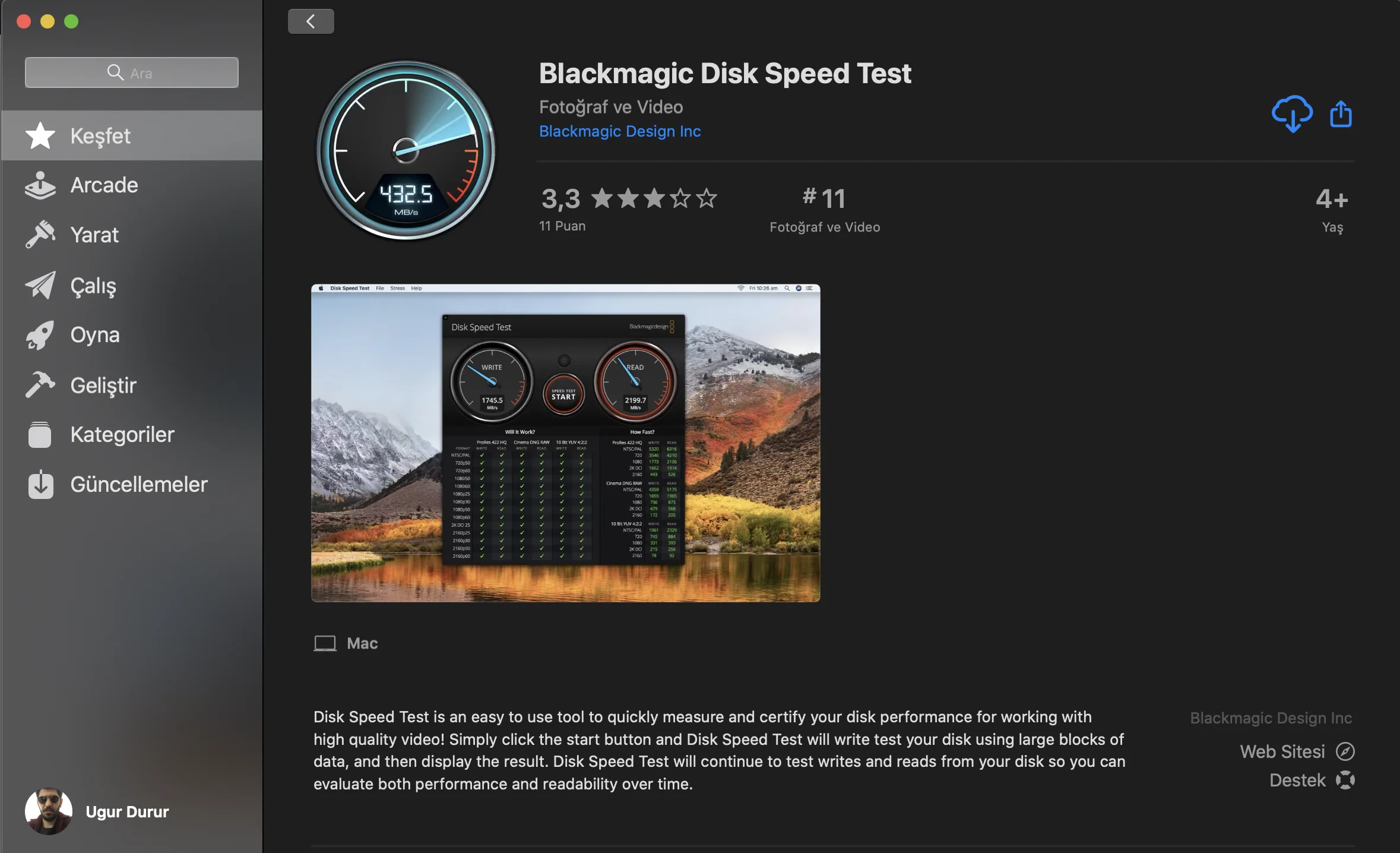The width and height of the screenshot is (1400, 853).
Task: Click the share icon next to download
Action: pyautogui.click(x=1341, y=113)
